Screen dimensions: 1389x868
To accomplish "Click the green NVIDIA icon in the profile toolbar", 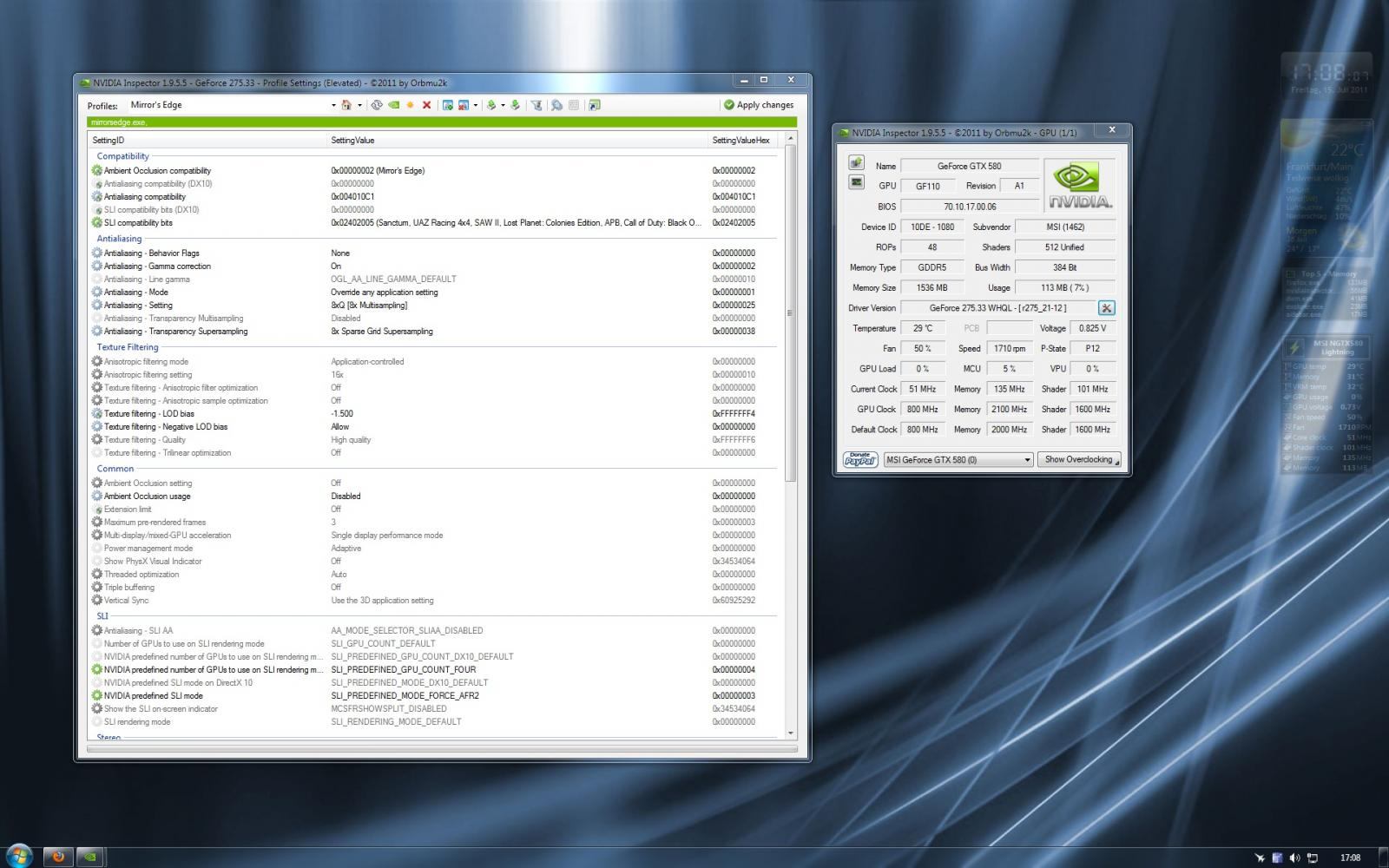I will (x=393, y=105).
